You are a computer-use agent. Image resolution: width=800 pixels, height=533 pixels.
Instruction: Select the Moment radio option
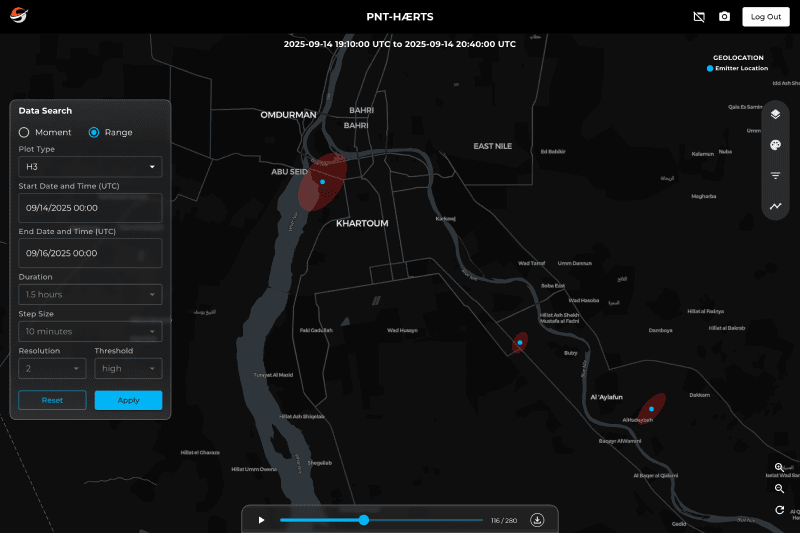pyautogui.click(x=24, y=133)
